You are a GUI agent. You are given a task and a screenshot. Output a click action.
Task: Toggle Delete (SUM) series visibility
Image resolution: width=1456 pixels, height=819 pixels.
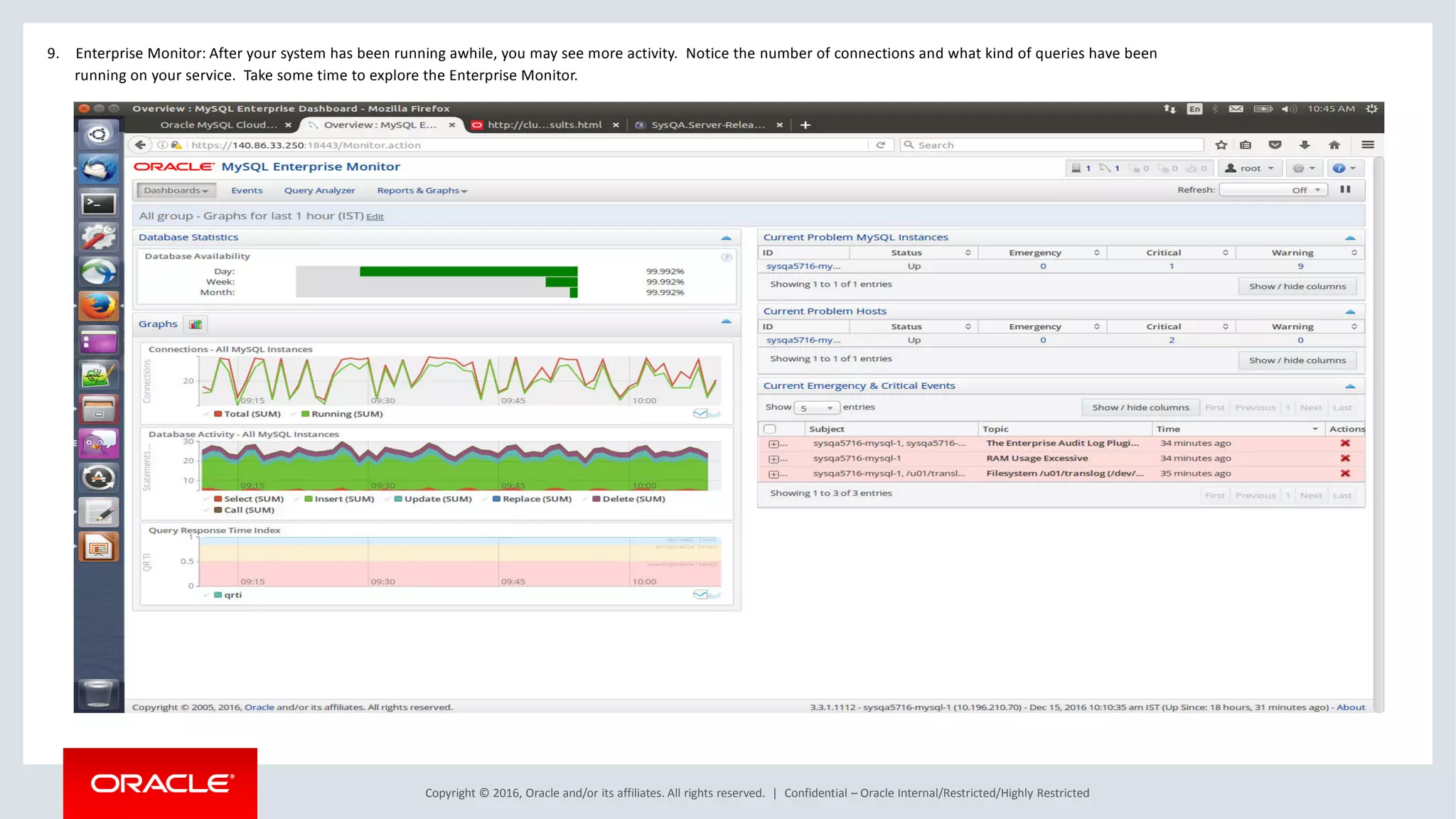628,499
